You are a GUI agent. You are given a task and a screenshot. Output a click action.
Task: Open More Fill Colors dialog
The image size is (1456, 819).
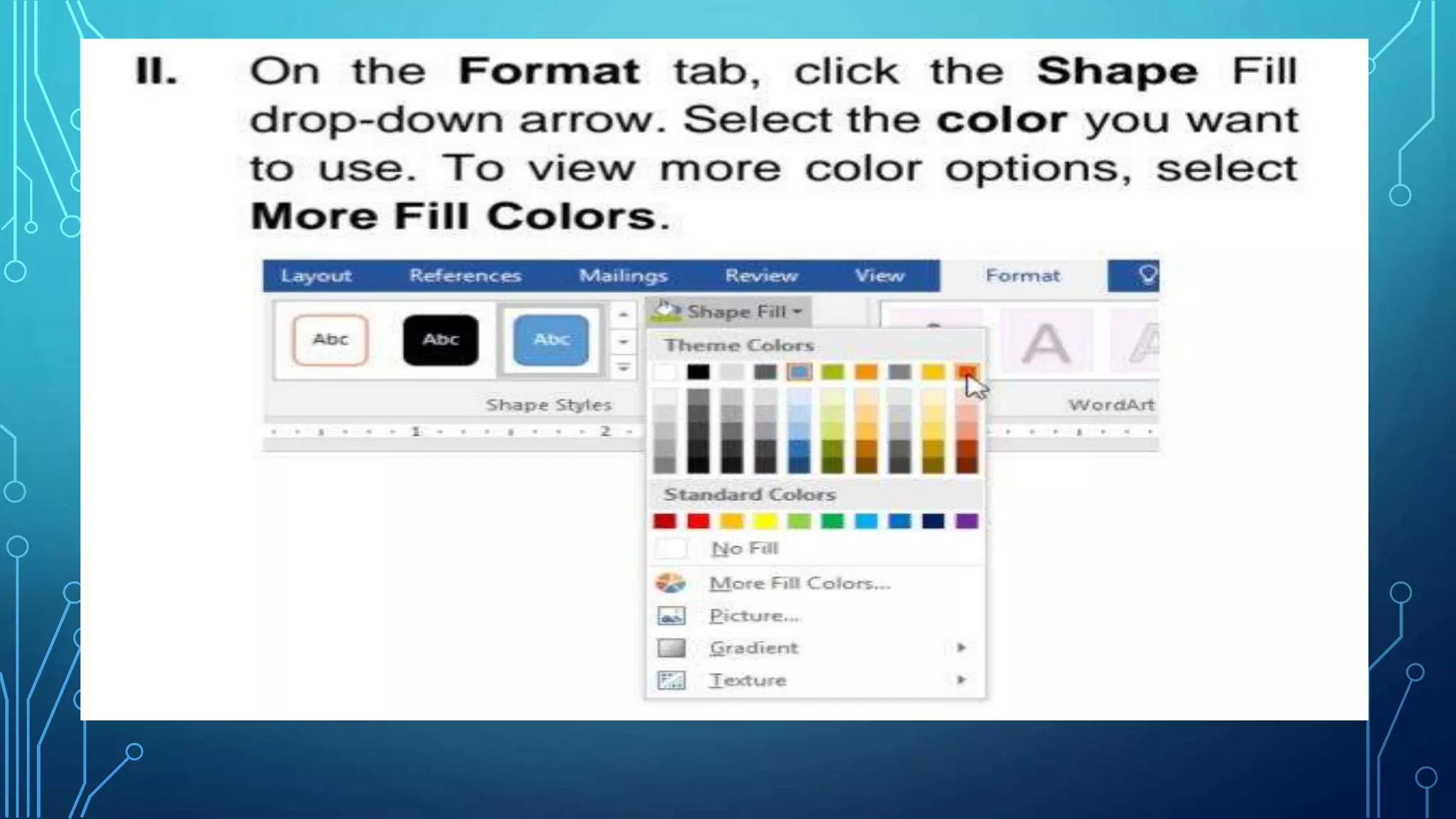pos(799,583)
